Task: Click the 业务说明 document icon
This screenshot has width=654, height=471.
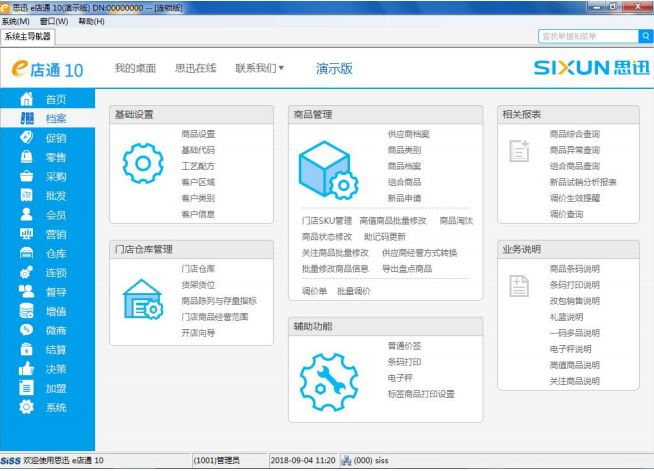Action: [519, 286]
